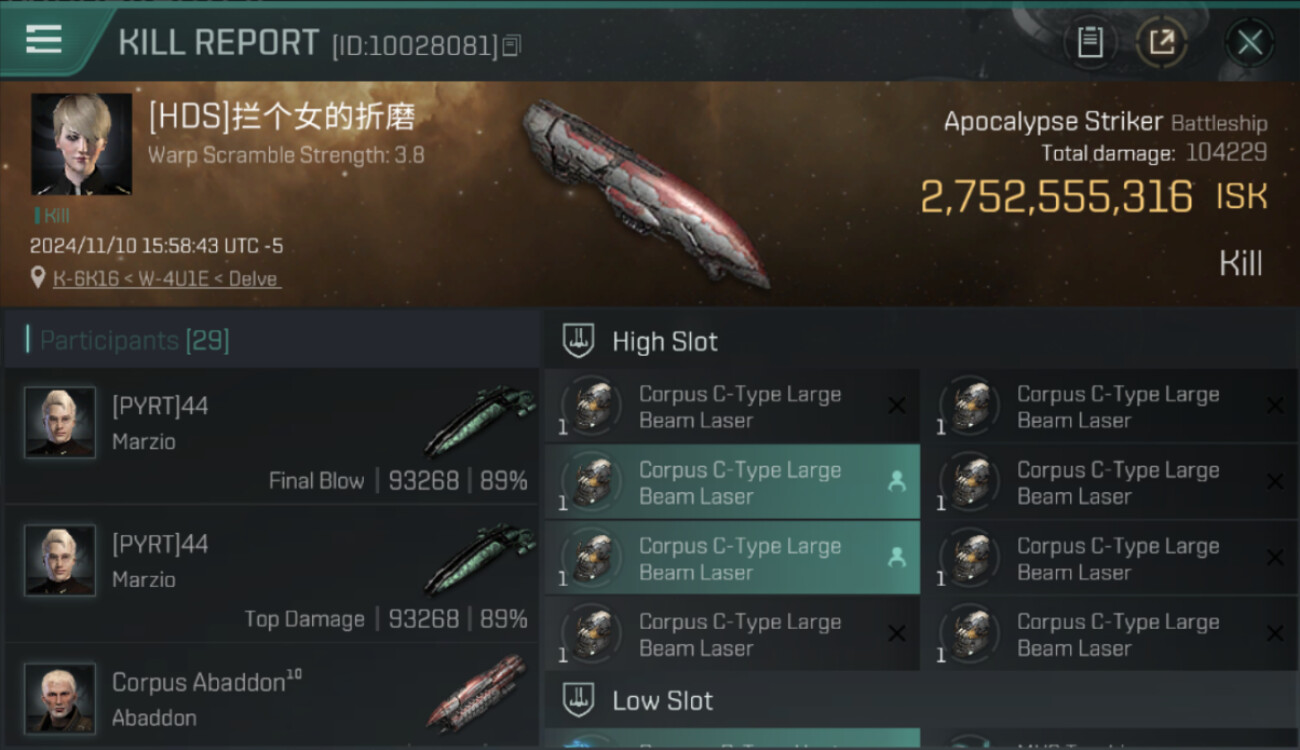Click the X on top-right Beam Laser
Image resolution: width=1300 pixels, height=750 pixels.
pyautogui.click(x=1275, y=405)
